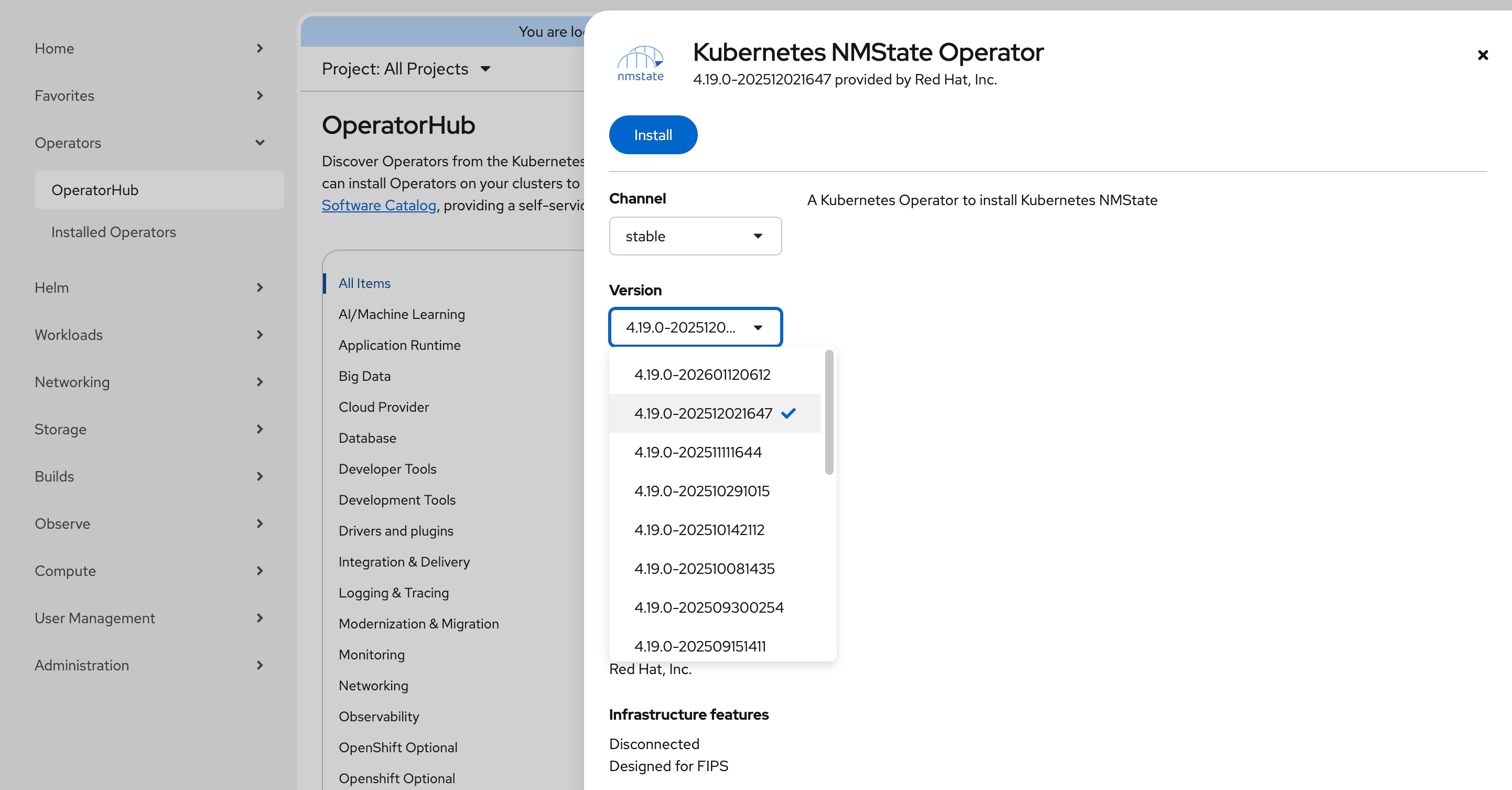Click the Kubernetes NMState Operator title
The image size is (1512, 790).
coord(868,52)
